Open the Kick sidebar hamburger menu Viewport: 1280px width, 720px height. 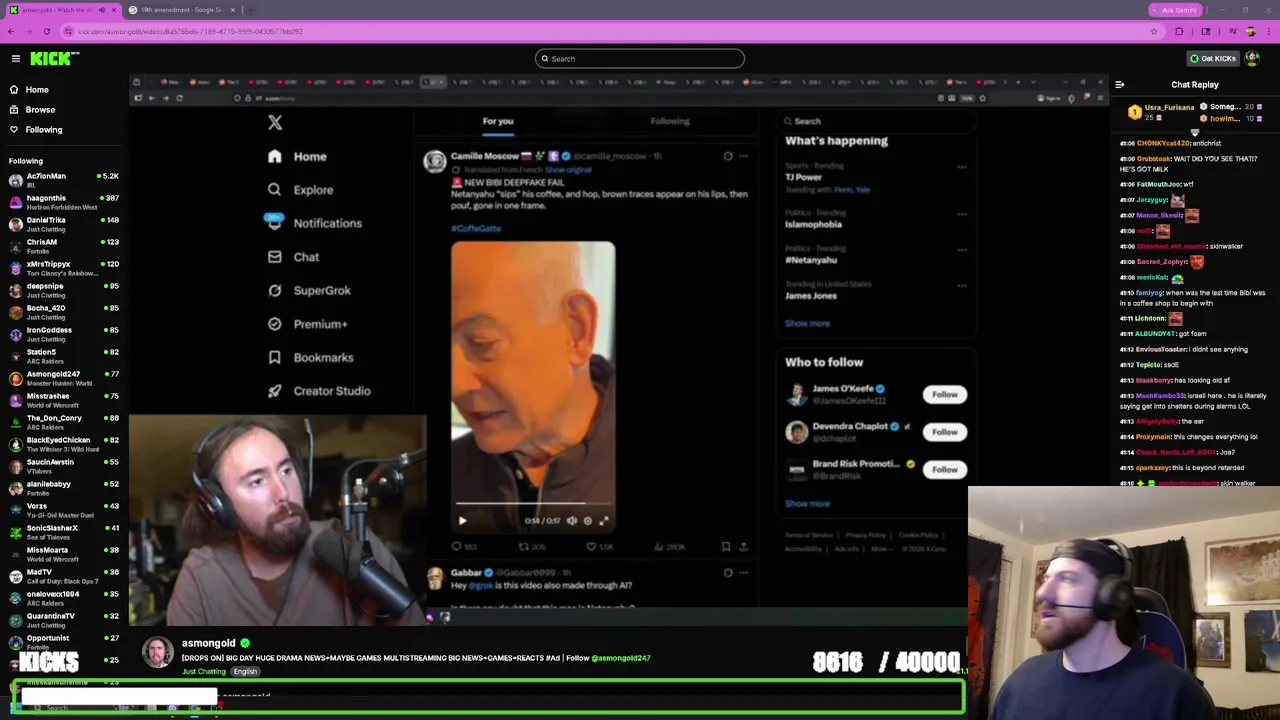16,58
